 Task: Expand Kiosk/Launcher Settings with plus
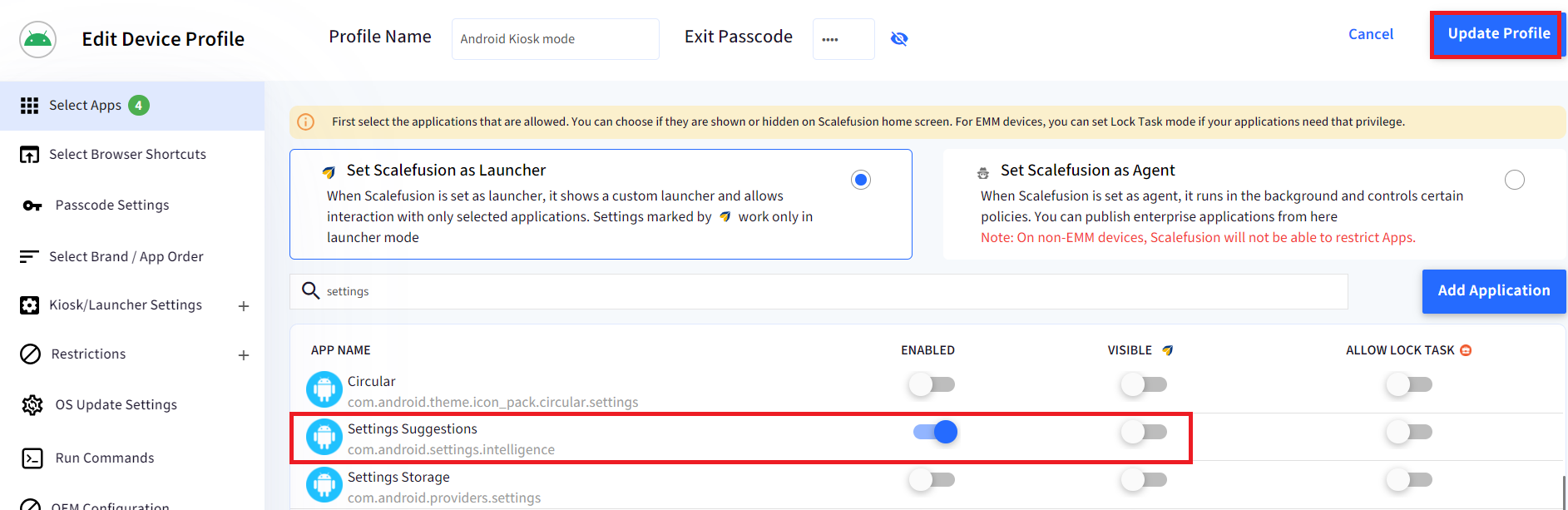pos(244,306)
